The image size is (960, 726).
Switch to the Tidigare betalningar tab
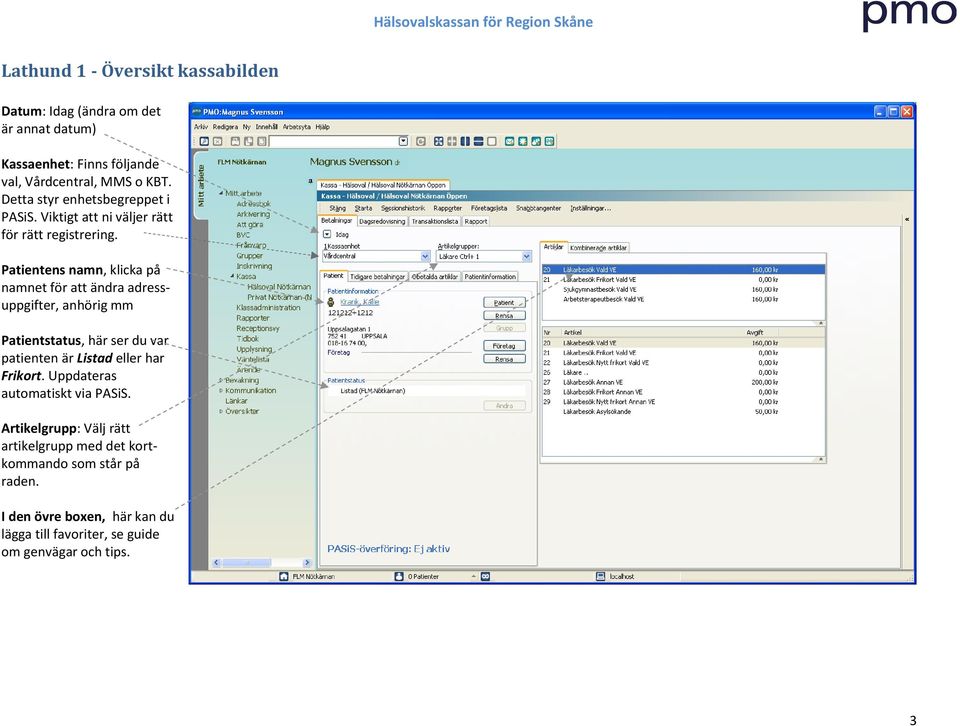coord(378,277)
